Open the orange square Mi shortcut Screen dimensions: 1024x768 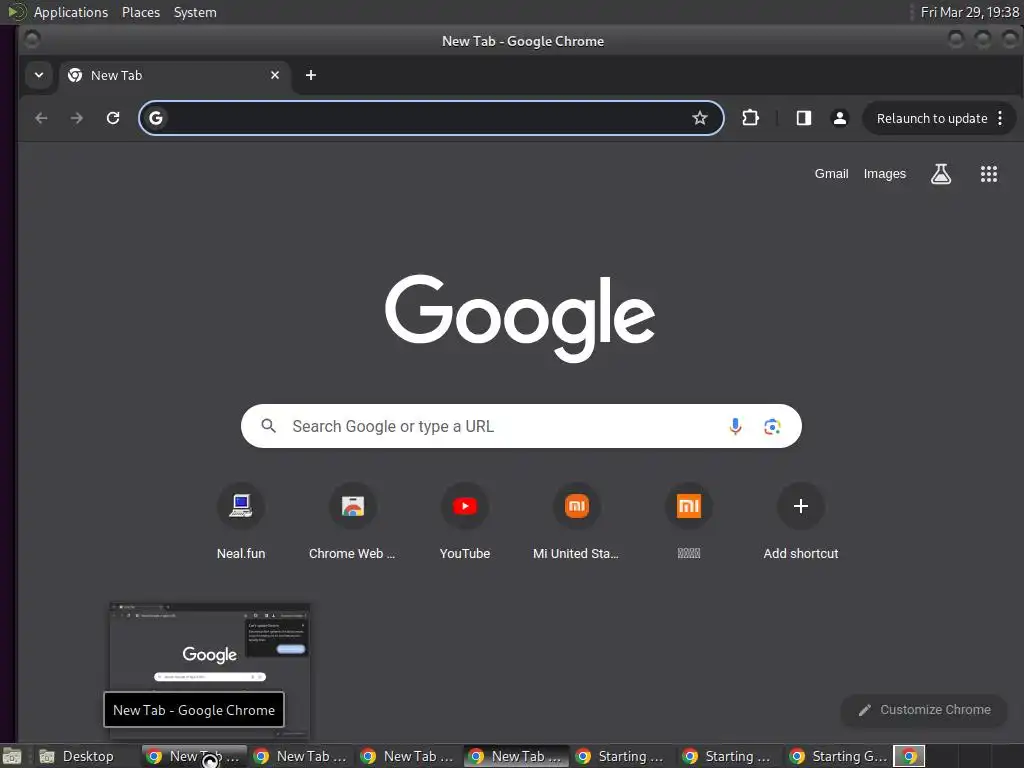click(689, 520)
